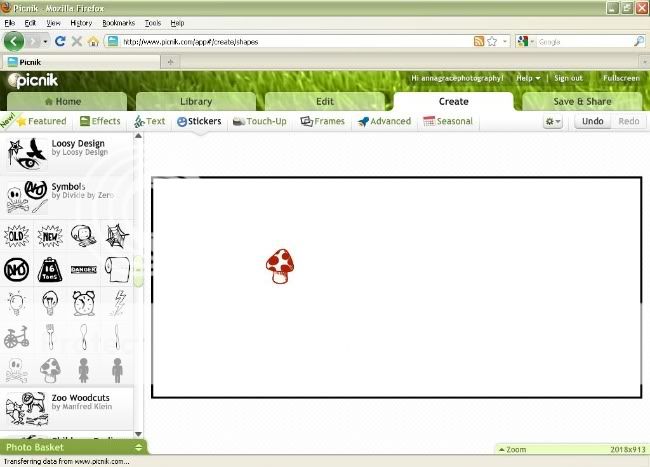Image resolution: width=650 pixels, height=467 pixels.
Task: Click the browser Back button
Action: (x=14, y=41)
